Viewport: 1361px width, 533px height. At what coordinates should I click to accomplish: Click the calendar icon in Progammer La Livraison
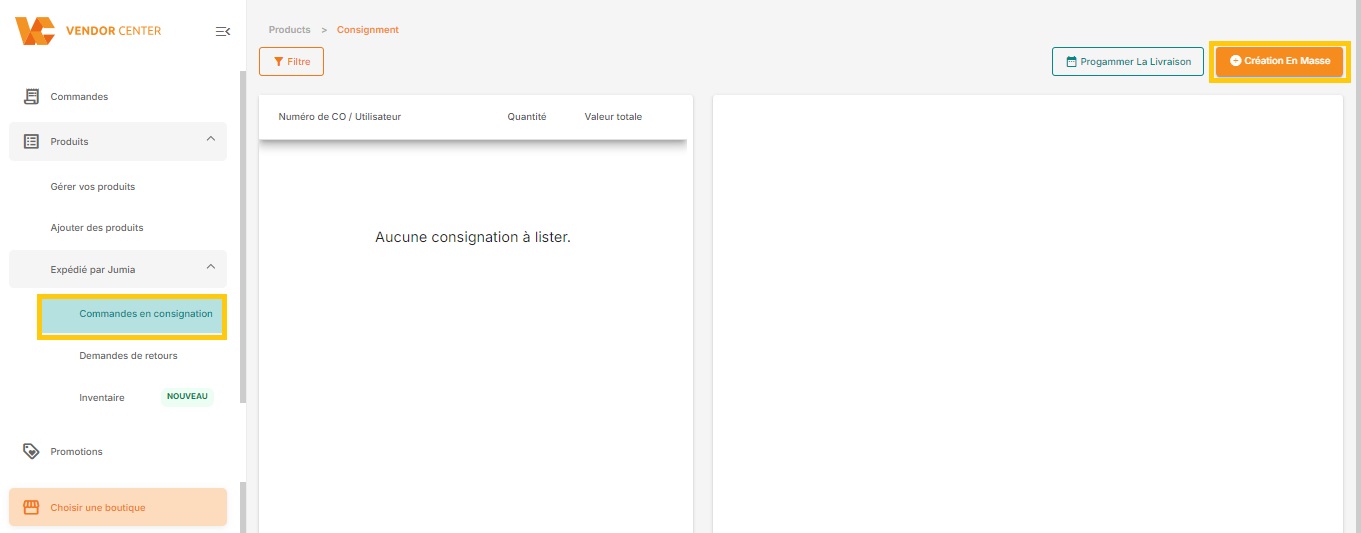pyautogui.click(x=1071, y=62)
